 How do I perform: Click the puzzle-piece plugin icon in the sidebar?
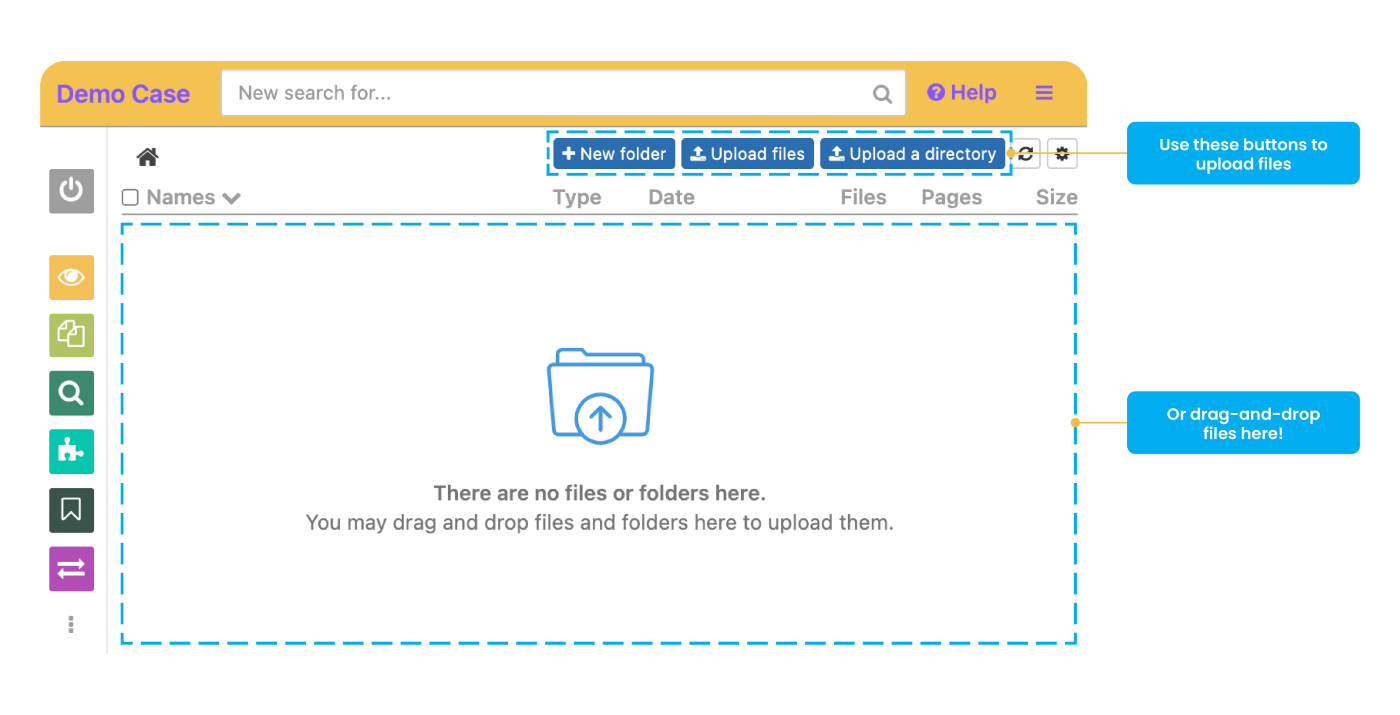(71, 451)
